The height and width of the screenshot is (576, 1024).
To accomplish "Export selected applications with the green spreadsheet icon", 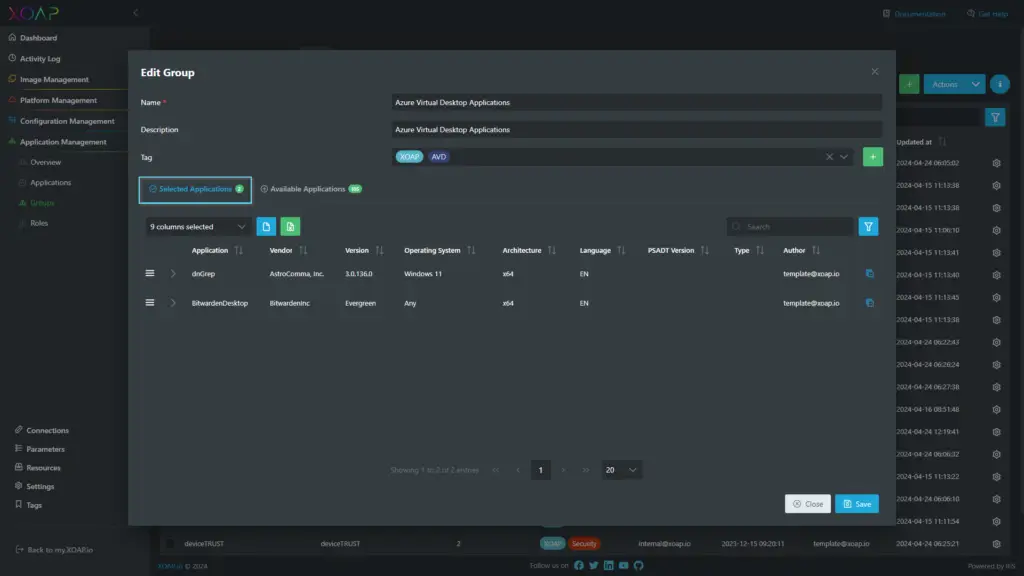I will pos(290,227).
